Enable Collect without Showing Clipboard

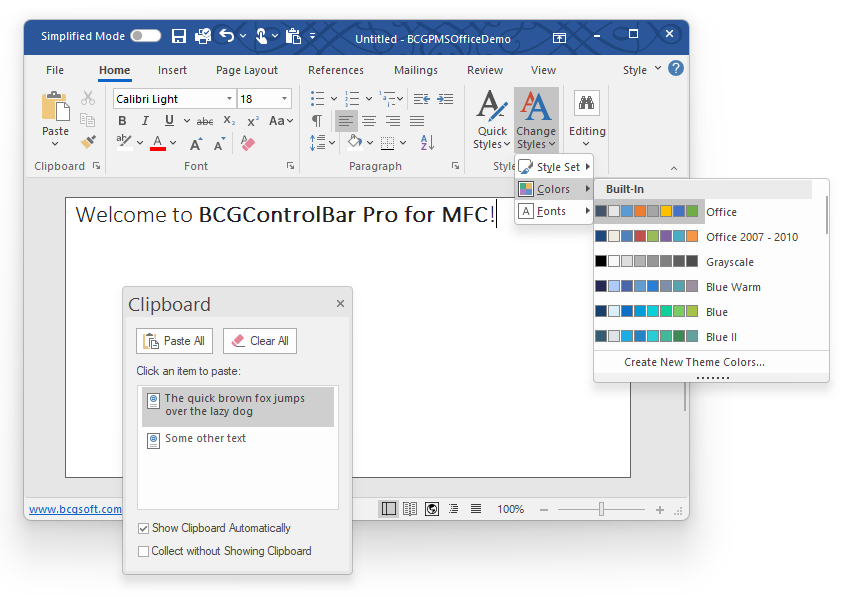tap(143, 551)
